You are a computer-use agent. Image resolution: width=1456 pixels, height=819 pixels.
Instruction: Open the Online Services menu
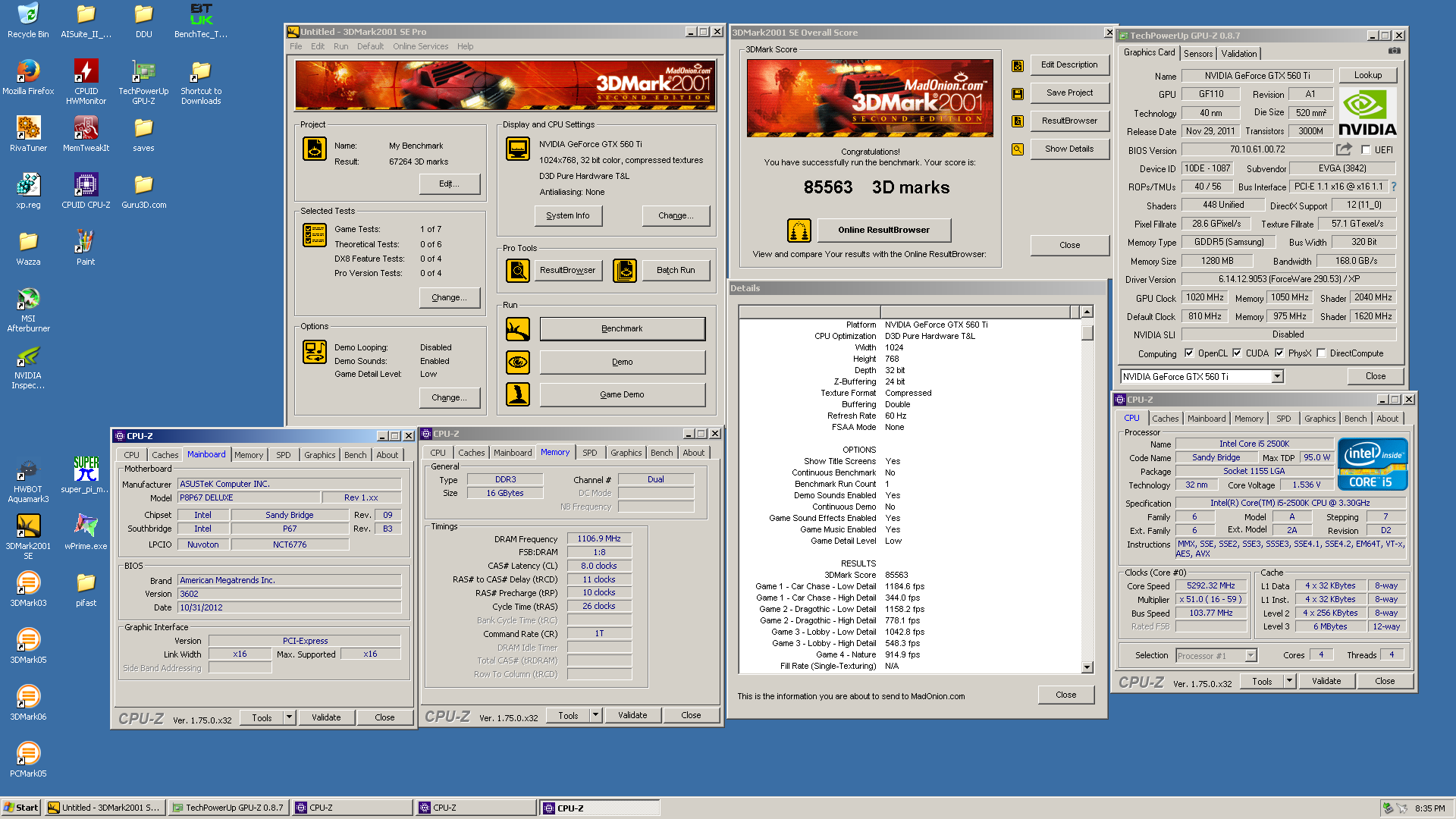420,46
